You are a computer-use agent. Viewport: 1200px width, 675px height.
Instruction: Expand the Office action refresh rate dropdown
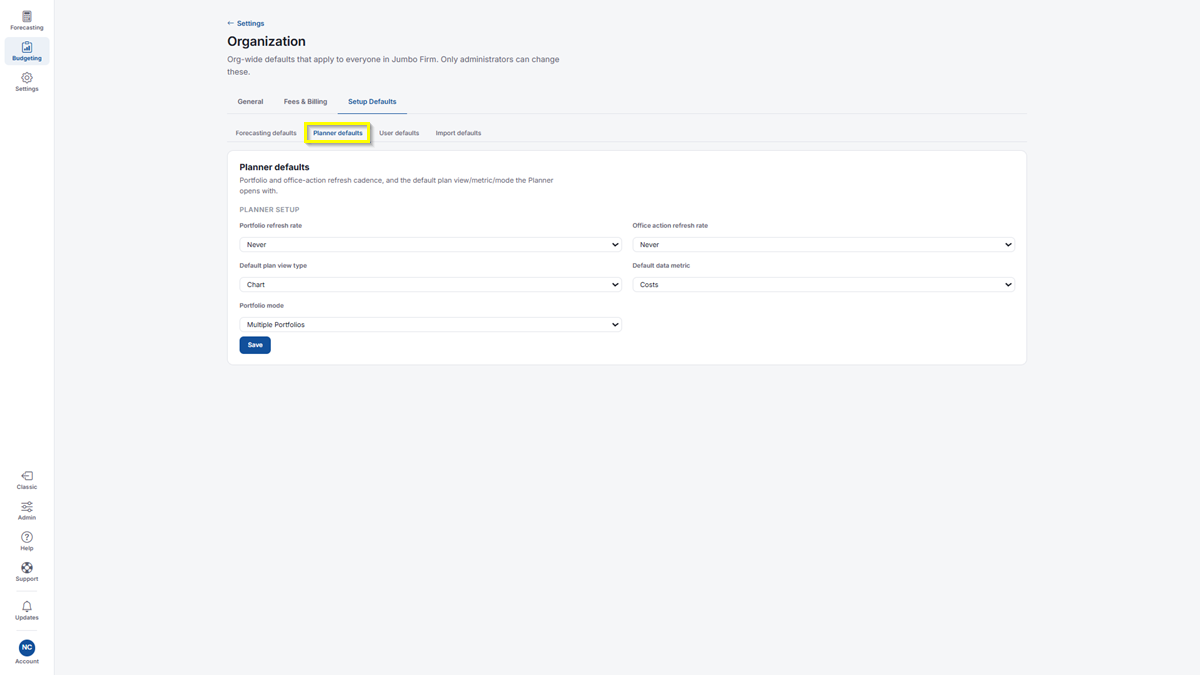click(823, 244)
